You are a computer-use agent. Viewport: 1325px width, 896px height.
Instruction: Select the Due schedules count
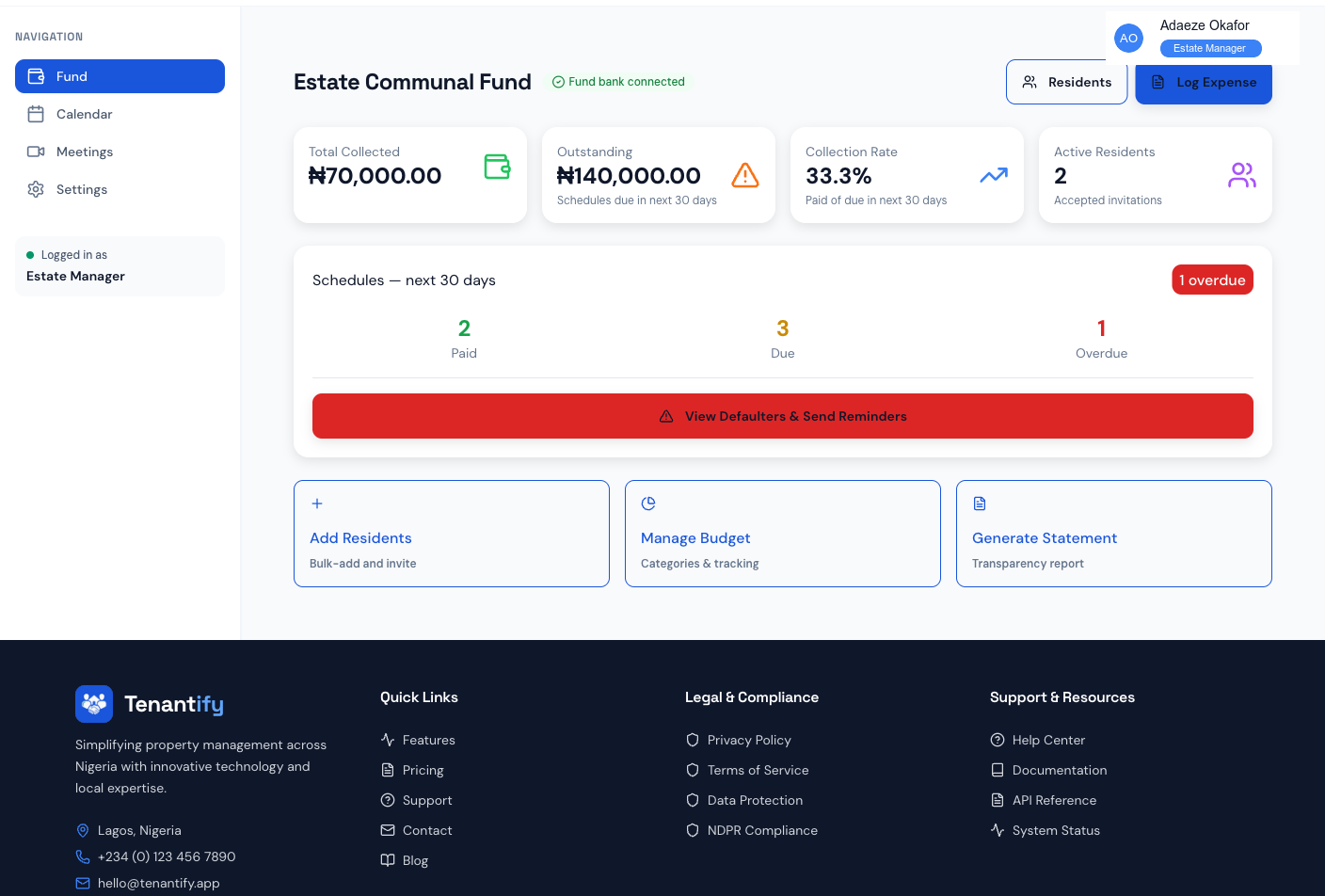pos(783,328)
